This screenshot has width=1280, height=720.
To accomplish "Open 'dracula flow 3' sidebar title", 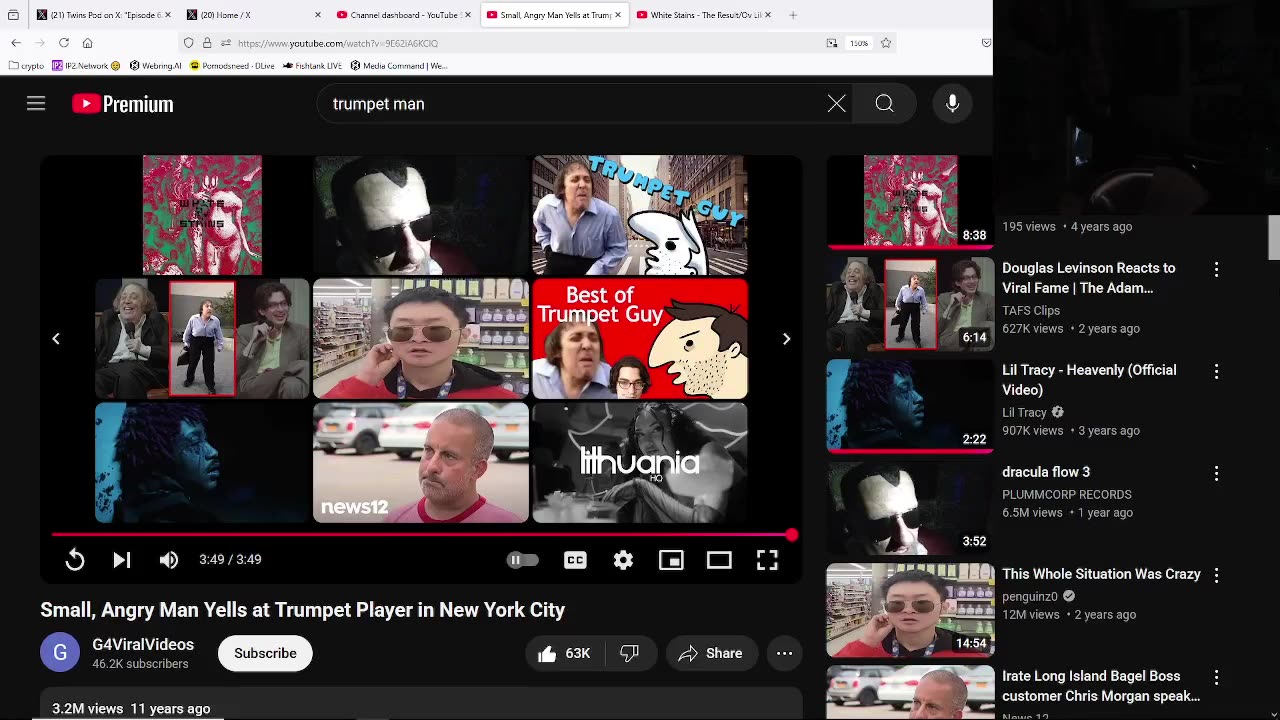I will [1046, 472].
